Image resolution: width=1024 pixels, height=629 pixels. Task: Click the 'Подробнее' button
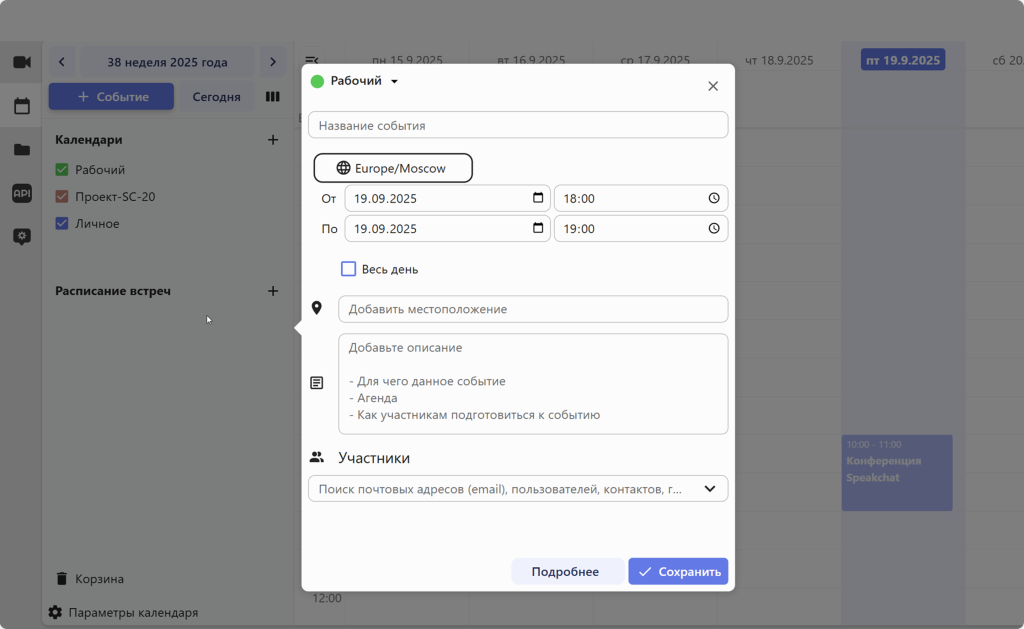point(565,572)
